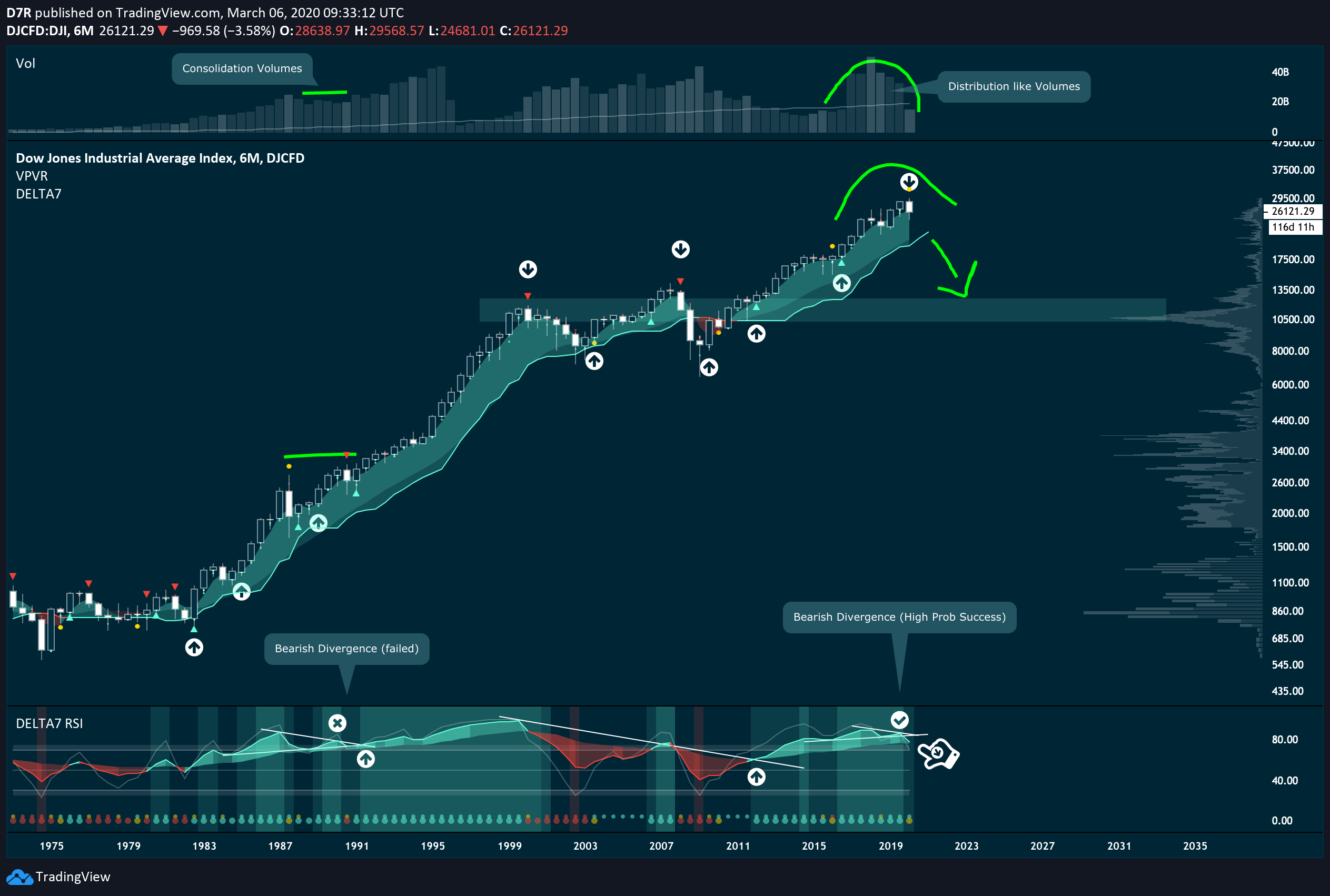Click the '116d 11h' countdown label

click(1295, 227)
